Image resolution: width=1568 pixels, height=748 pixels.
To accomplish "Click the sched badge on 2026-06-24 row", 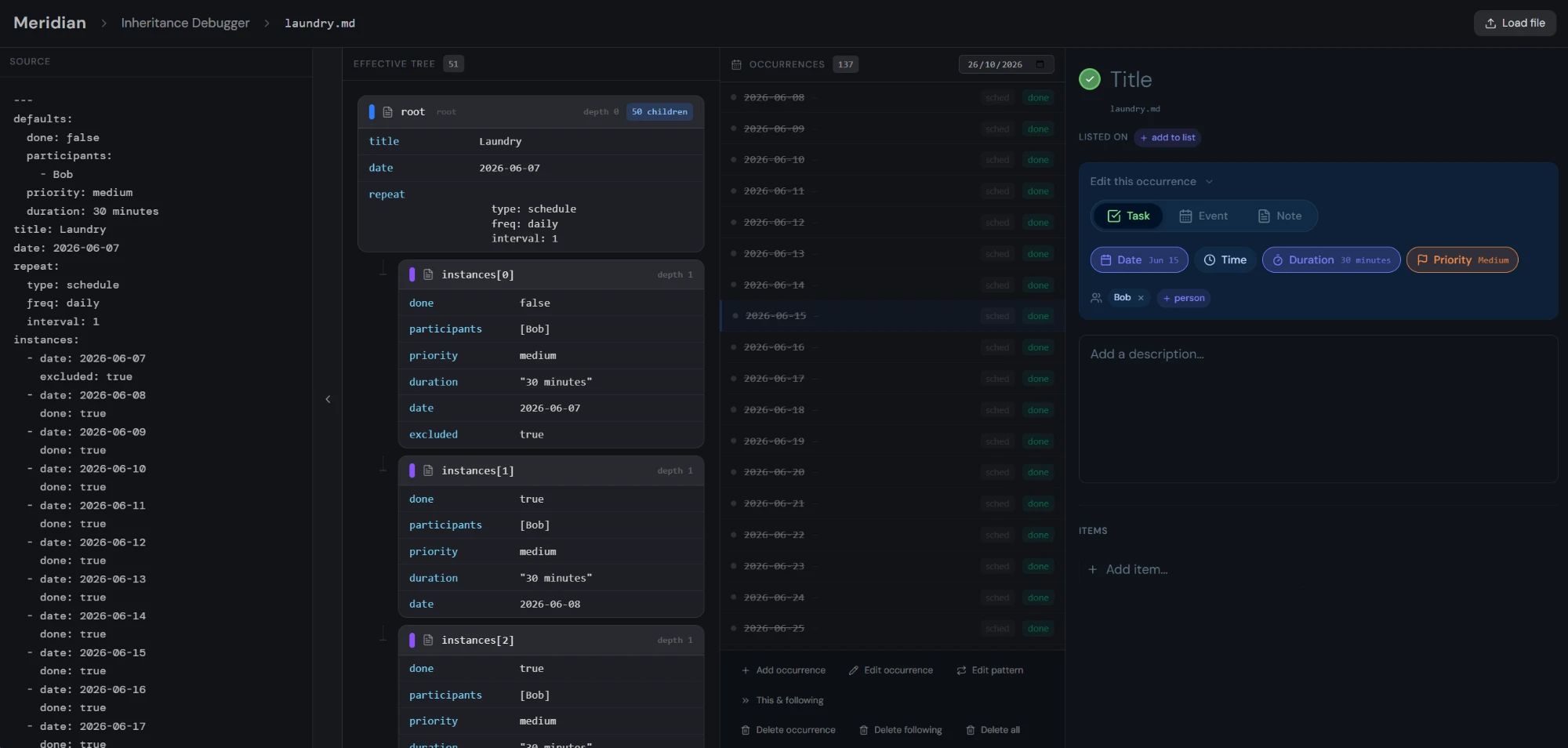I will pyautogui.click(x=997, y=597).
